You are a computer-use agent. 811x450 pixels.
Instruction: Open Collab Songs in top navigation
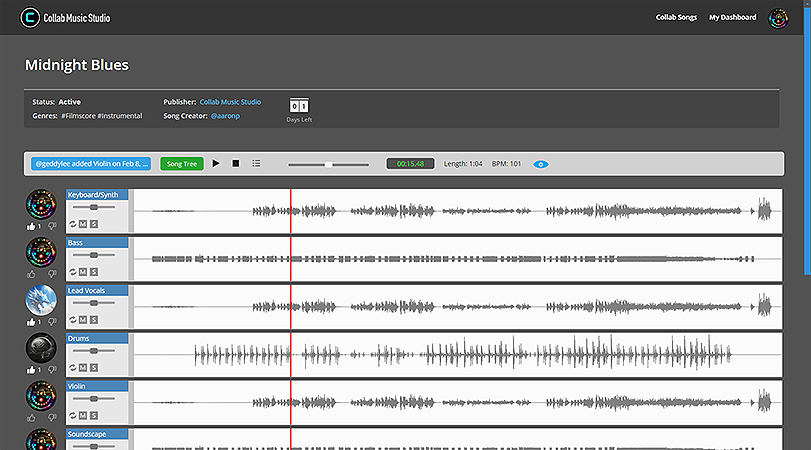coord(676,17)
